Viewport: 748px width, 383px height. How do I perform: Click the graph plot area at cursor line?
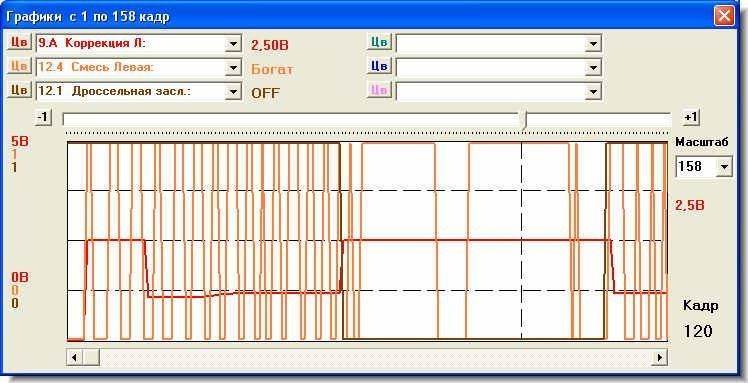tap(522, 241)
